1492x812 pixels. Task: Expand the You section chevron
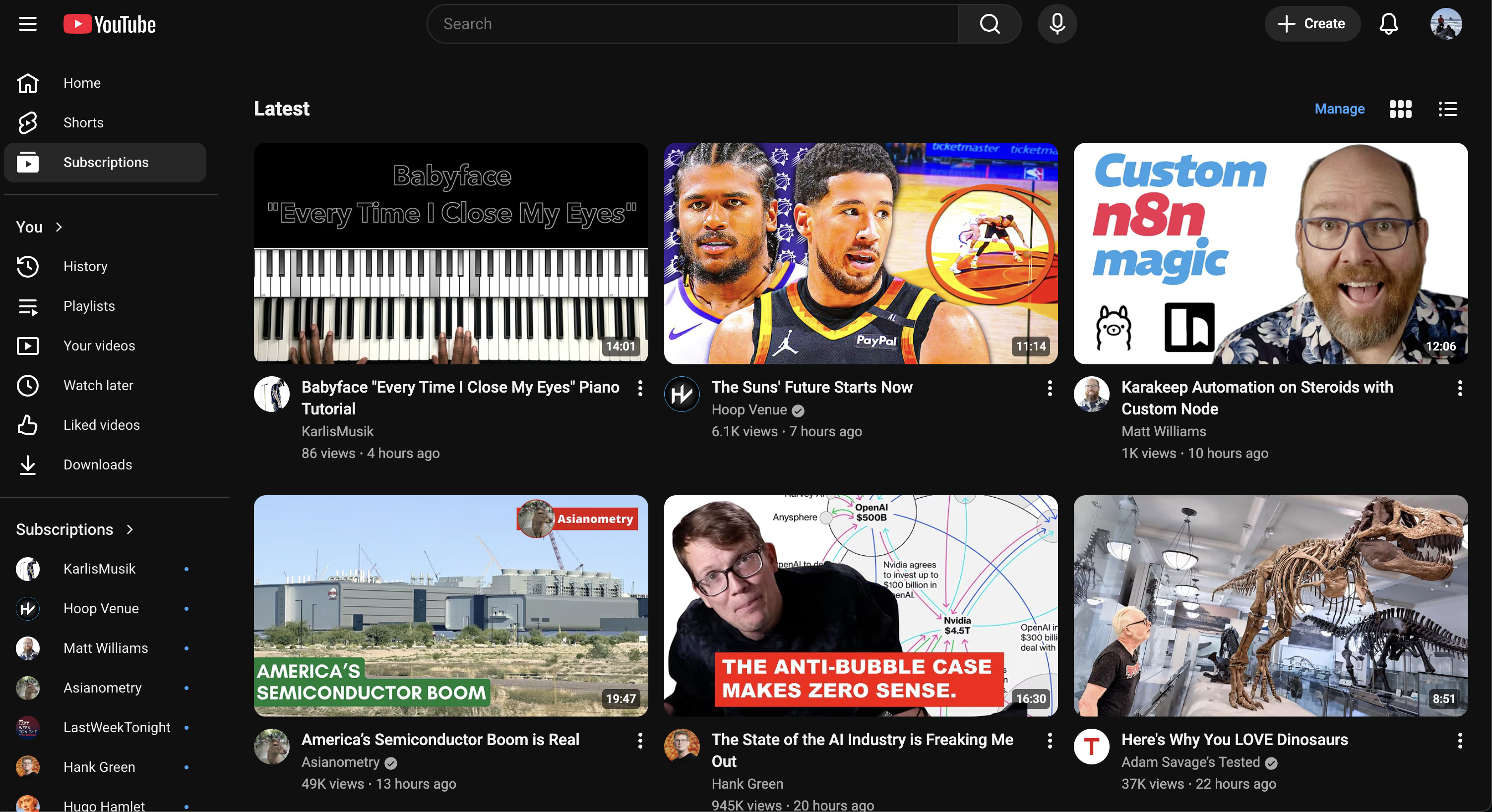59,227
